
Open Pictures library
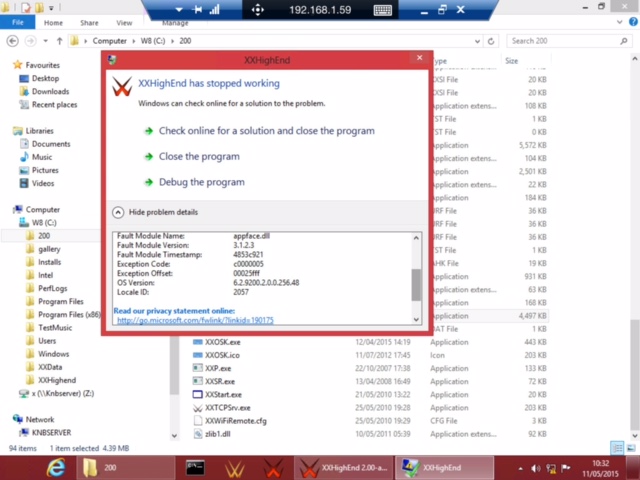(45, 170)
